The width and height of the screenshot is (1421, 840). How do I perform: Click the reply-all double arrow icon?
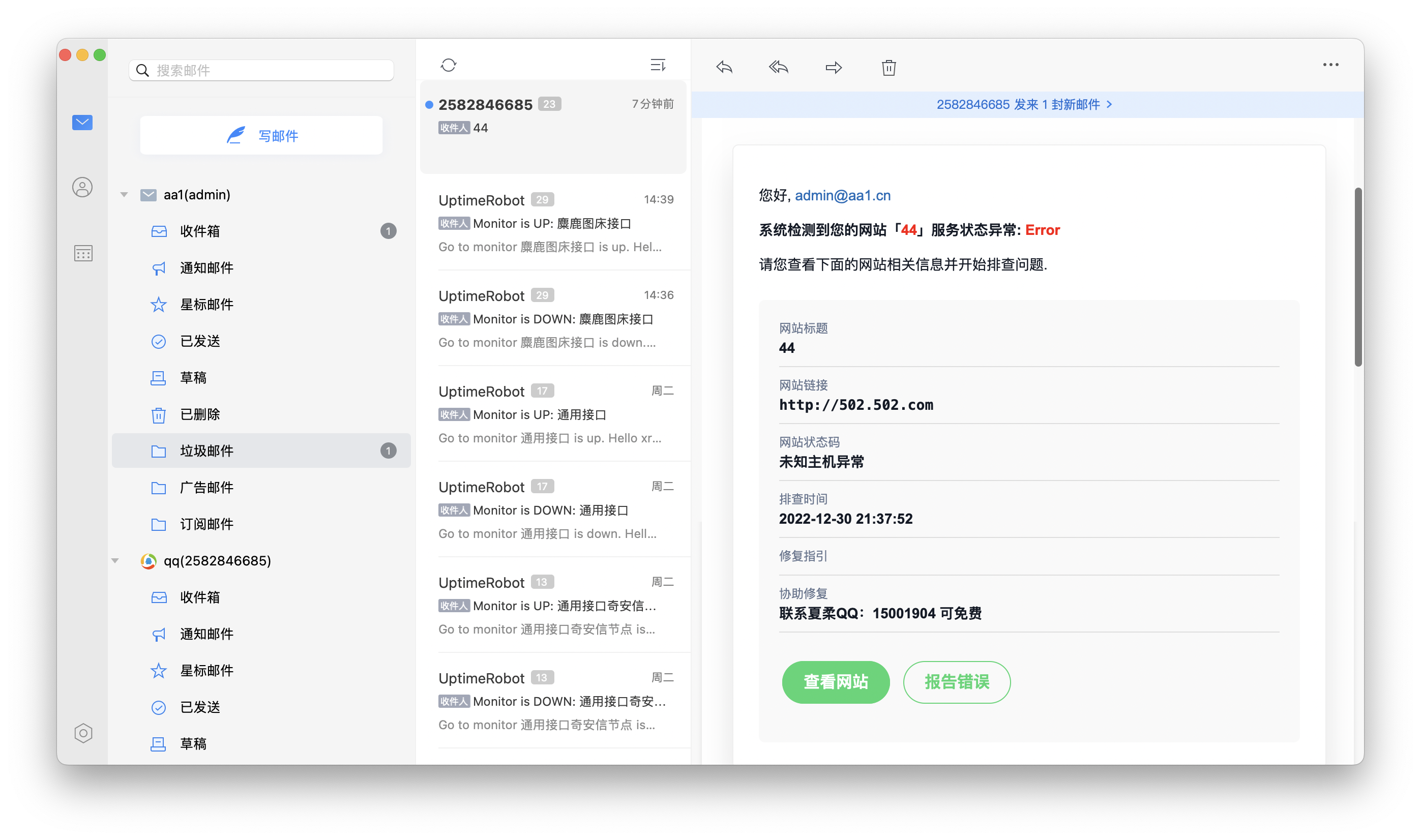click(779, 67)
